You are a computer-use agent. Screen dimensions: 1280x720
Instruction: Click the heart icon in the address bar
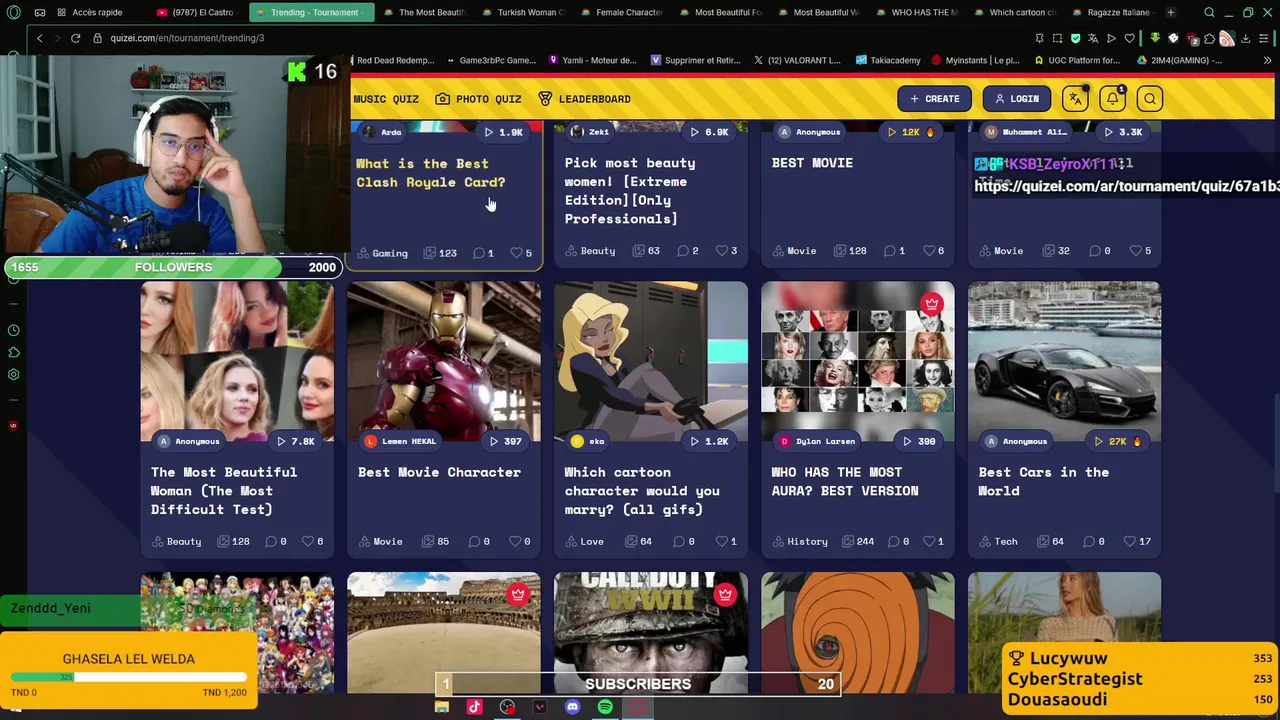click(x=1129, y=38)
